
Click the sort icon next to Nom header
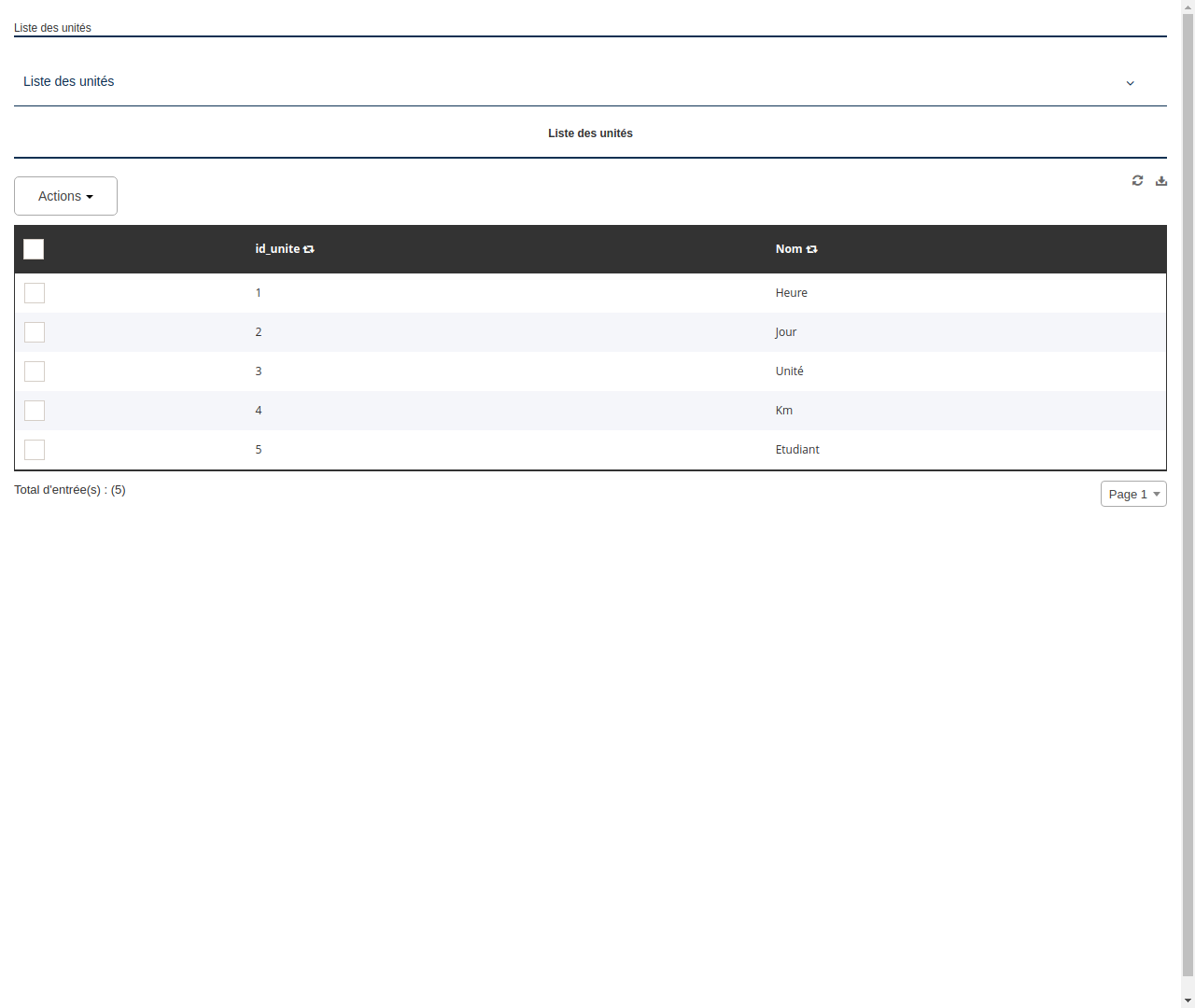click(x=811, y=249)
